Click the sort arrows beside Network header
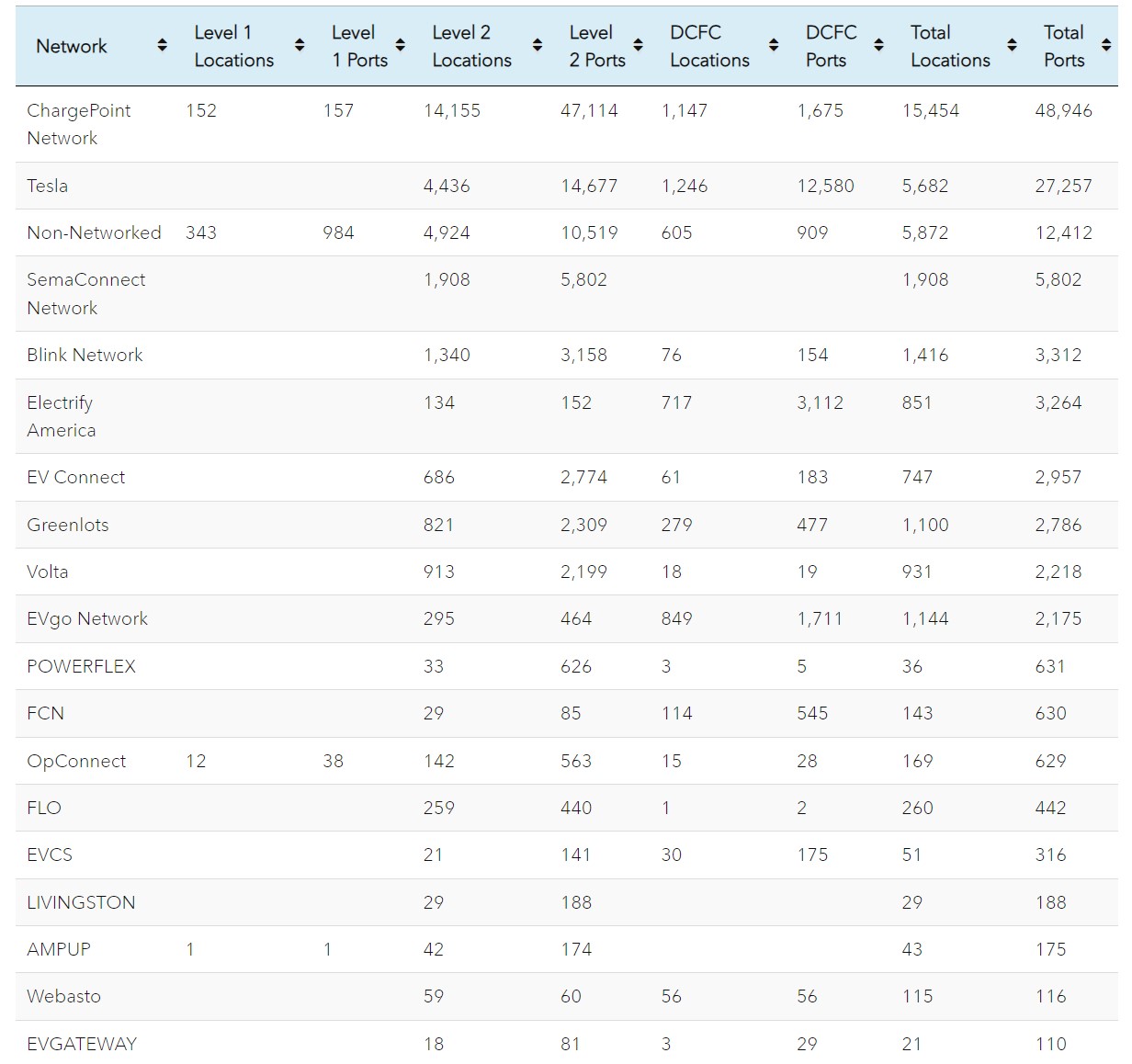1132x1064 pixels. (x=162, y=46)
